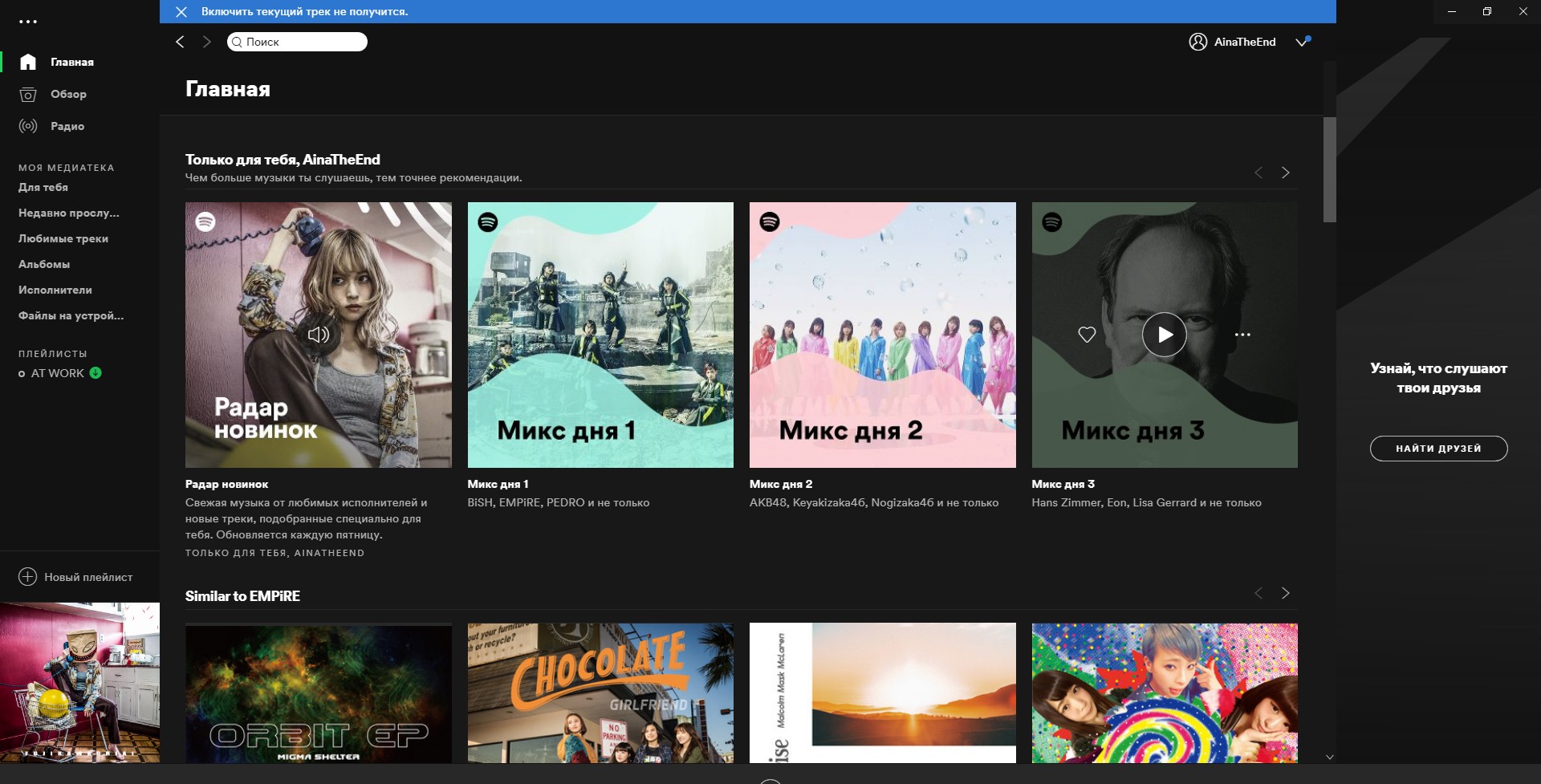Restore down the Spotify window
This screenshot has width=1541, height=784.
(1487, 11)
